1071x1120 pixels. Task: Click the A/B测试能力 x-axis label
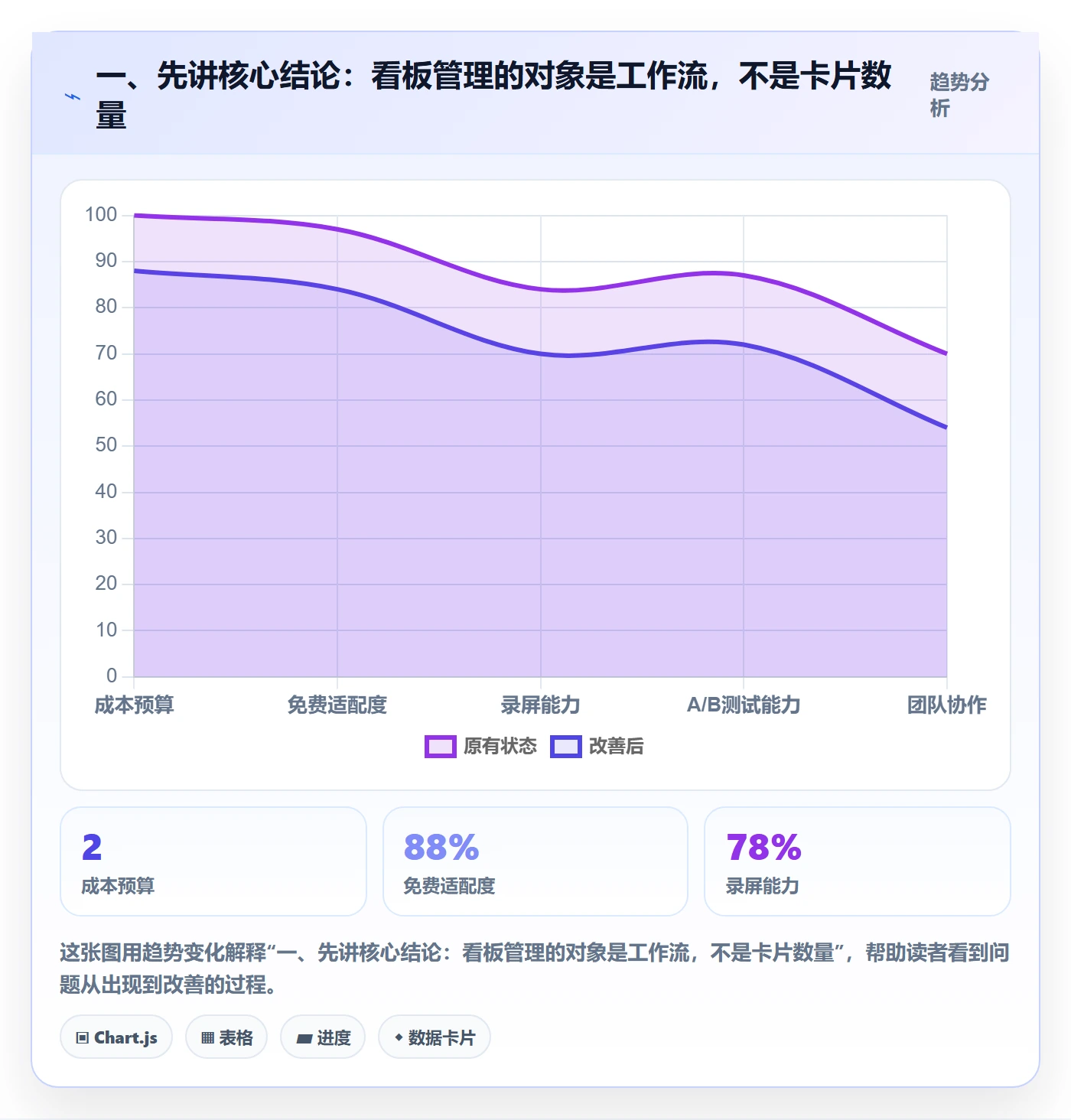coord(744,705)
